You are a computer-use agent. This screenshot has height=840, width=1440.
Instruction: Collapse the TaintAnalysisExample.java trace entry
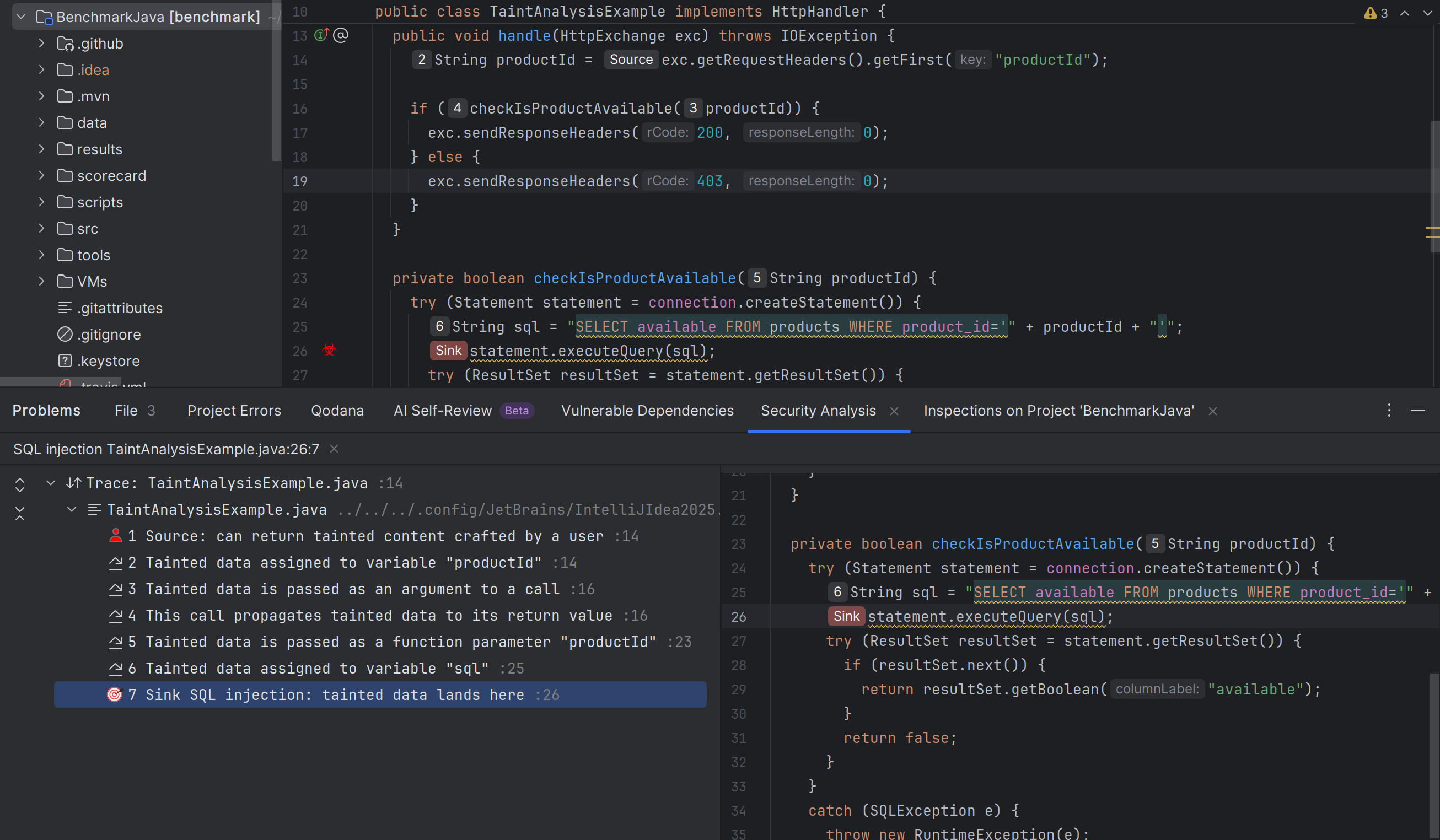click(x=71, y=510)
